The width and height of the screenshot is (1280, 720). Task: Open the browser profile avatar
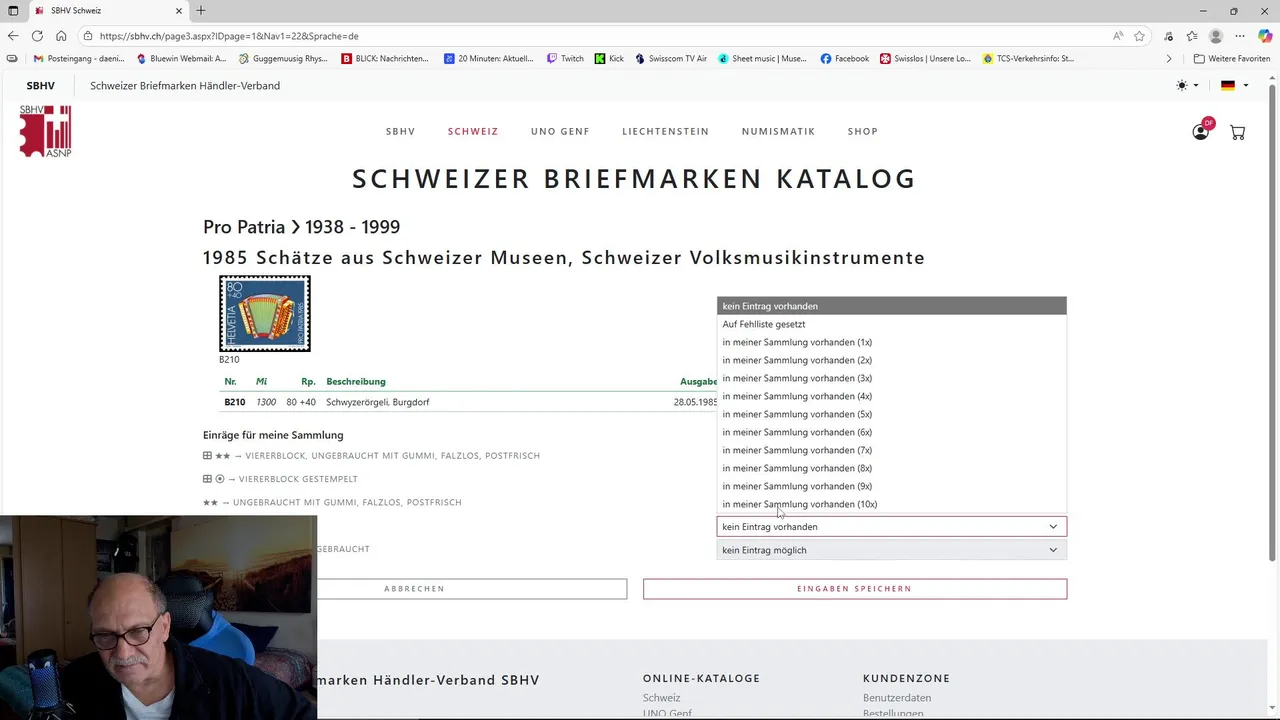click(x=1216, y=36)
